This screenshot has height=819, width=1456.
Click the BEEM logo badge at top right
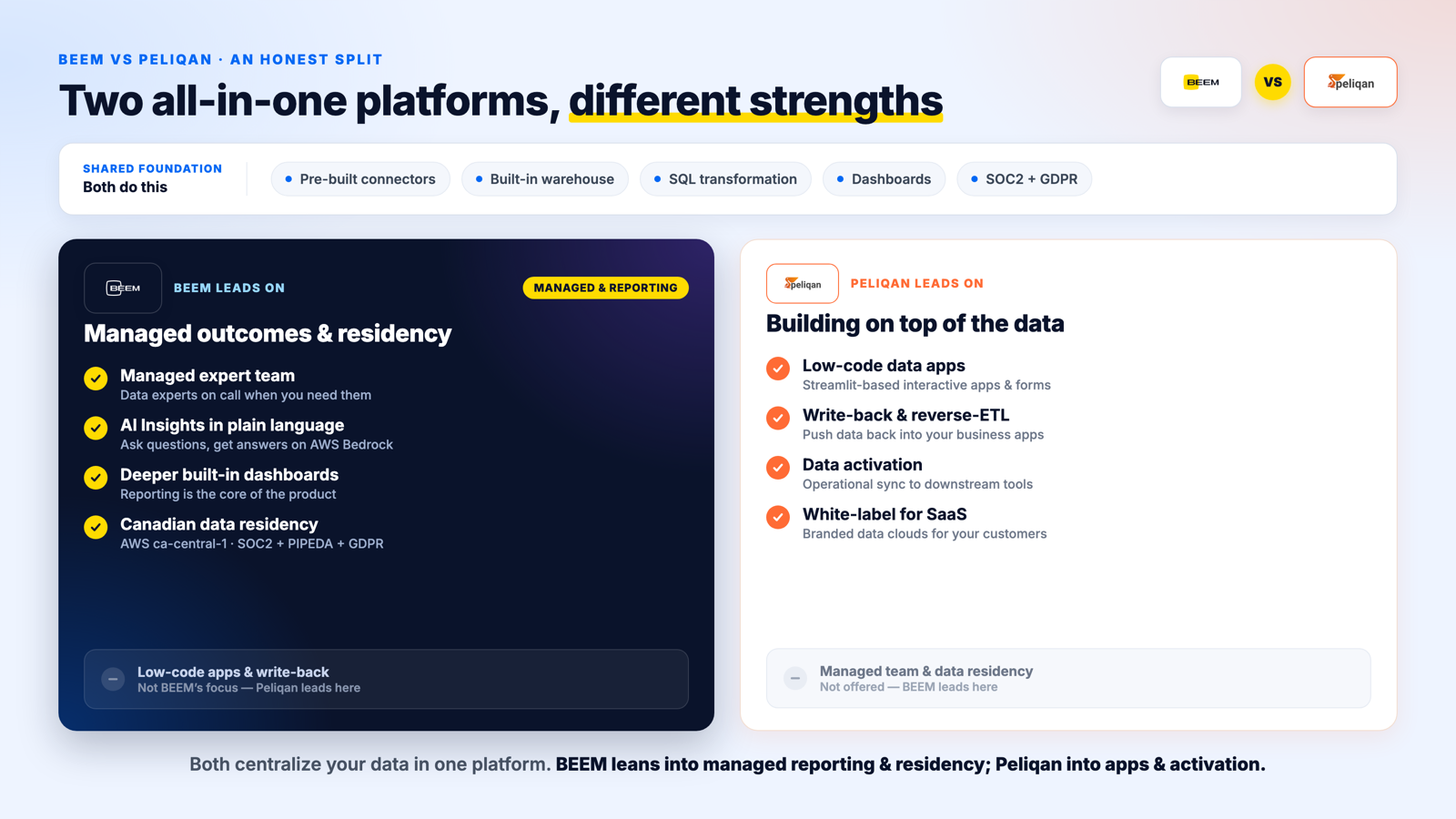[x=1200, y=82]
